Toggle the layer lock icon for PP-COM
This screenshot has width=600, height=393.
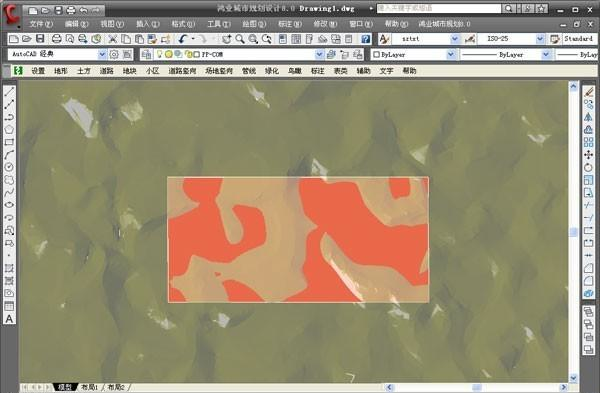tap(188, 54)
